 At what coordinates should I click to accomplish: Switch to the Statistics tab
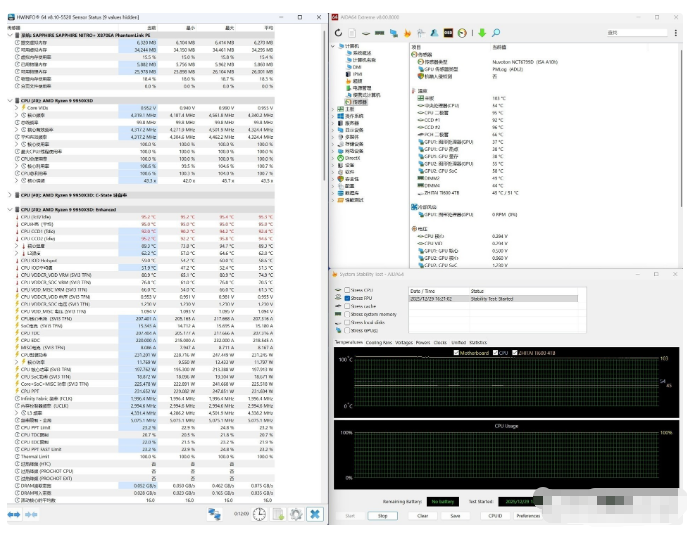[478, 342]
